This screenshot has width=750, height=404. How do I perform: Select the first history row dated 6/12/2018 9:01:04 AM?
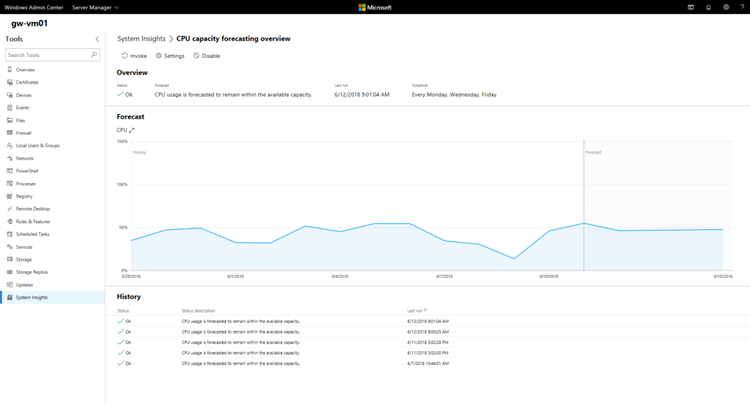coord(300,321)
